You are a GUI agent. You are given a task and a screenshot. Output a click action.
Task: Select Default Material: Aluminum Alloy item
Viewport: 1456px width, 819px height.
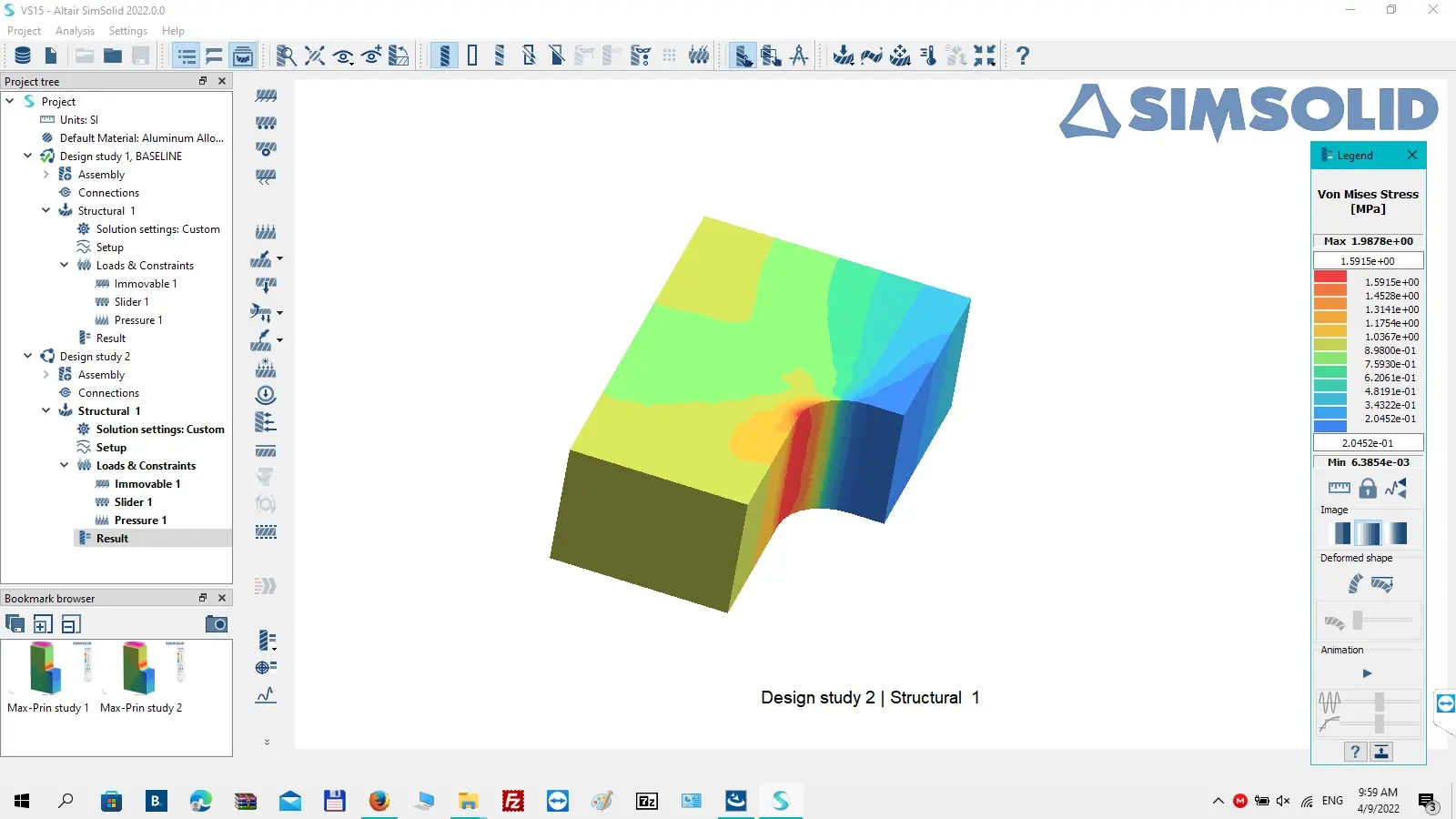click(141, 138)
